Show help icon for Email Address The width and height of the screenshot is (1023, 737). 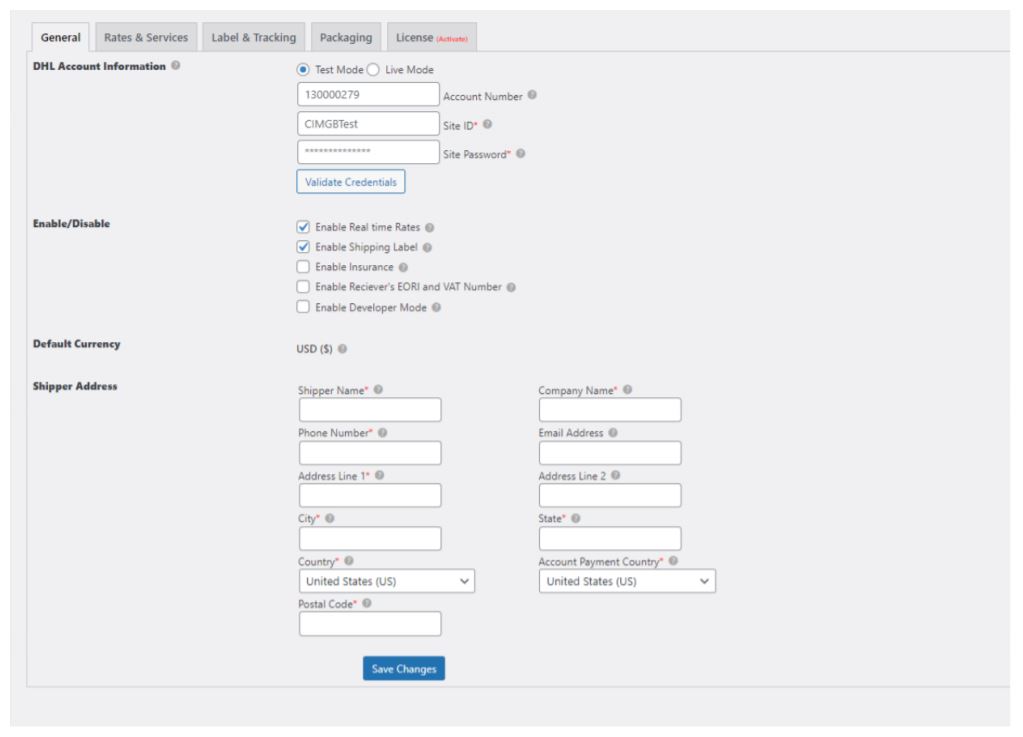[613, 432]
